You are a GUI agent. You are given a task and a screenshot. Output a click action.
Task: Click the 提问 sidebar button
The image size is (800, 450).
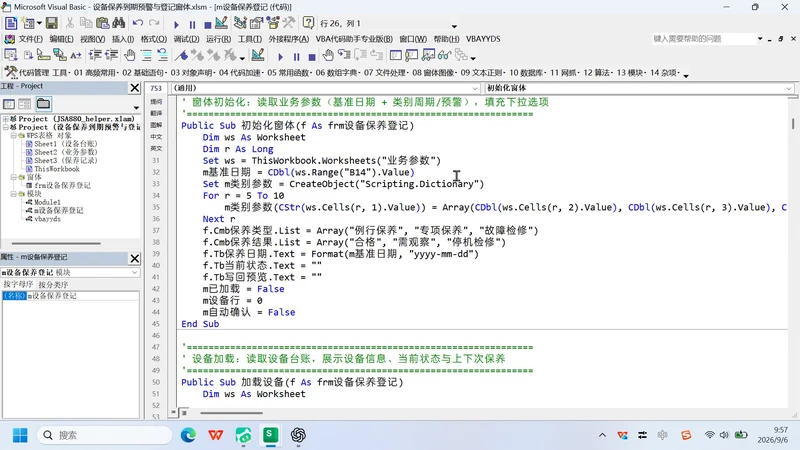tap(156, 102)
